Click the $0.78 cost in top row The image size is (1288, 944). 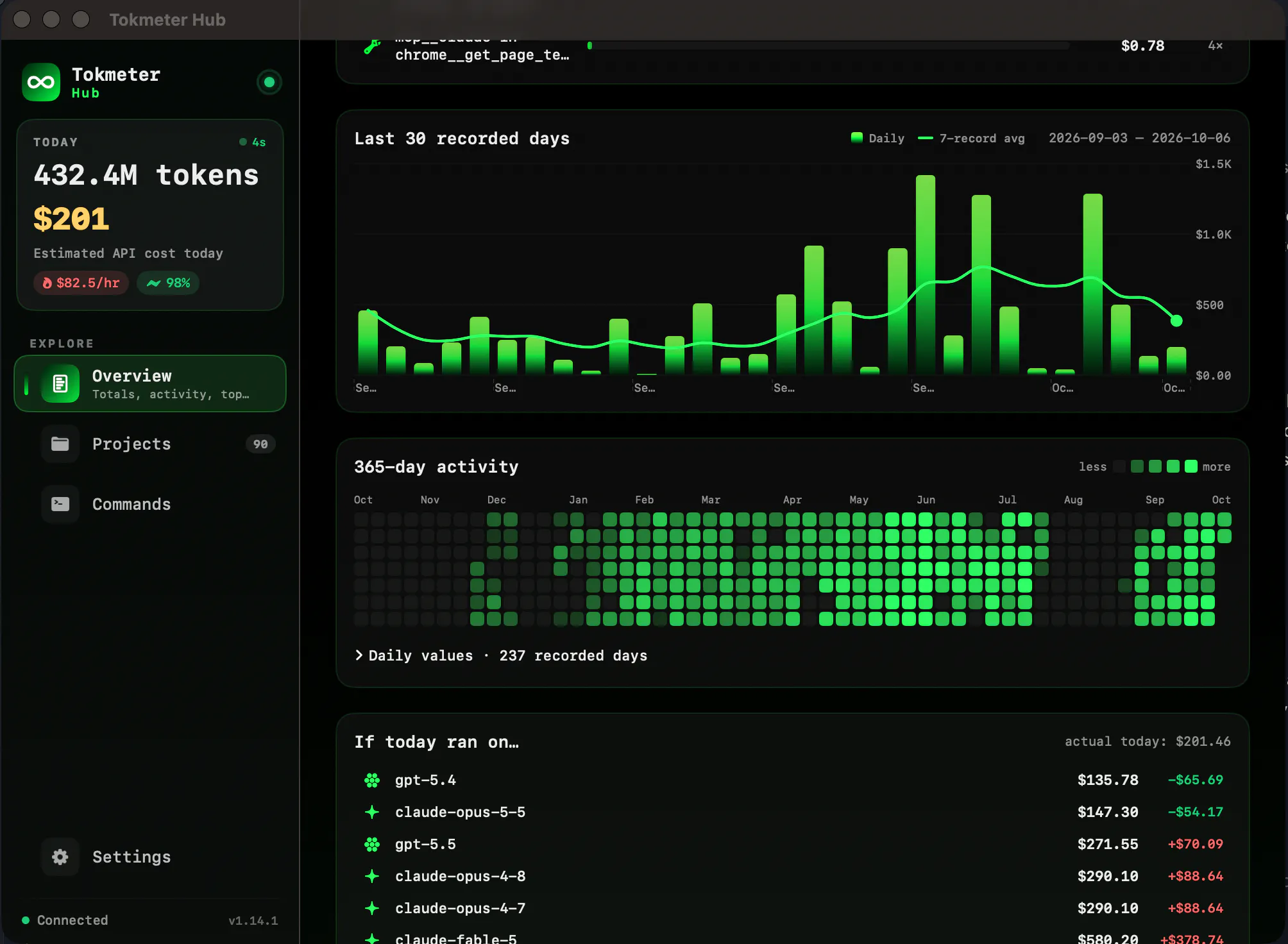pos(1142,46)
